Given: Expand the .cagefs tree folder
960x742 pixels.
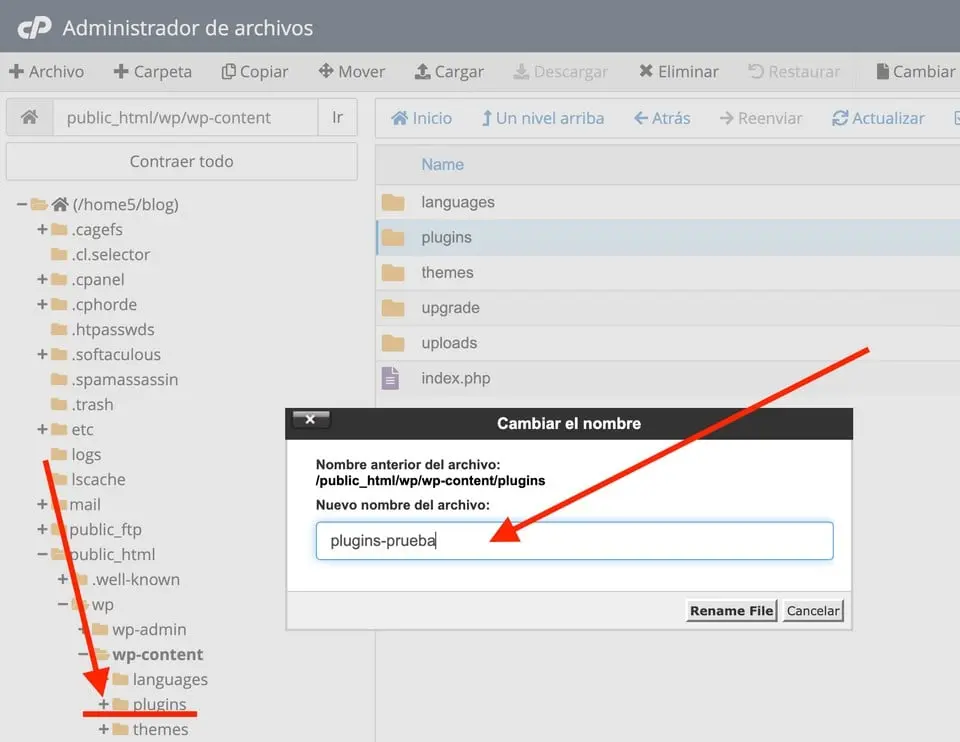Looking at the screenshot, I should [x=42, y=229].
